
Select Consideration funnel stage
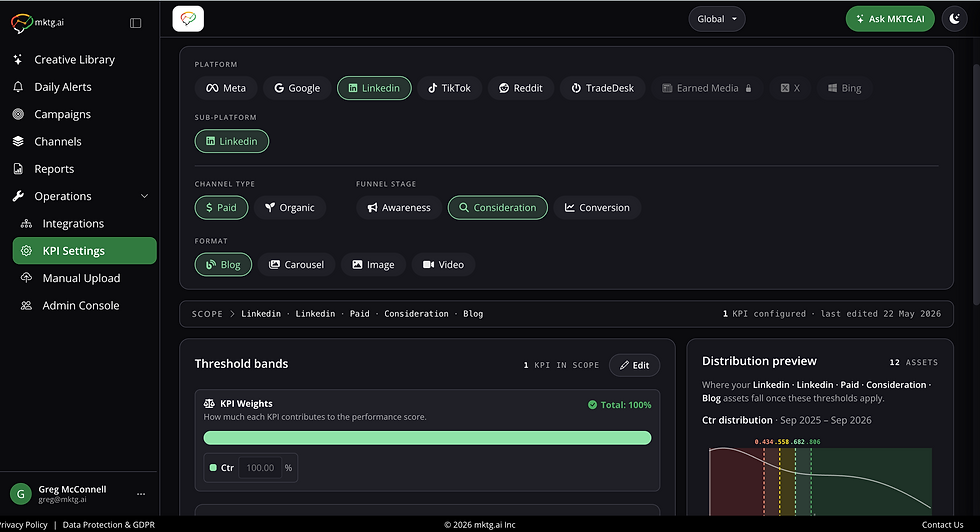(x=498, y=208)
